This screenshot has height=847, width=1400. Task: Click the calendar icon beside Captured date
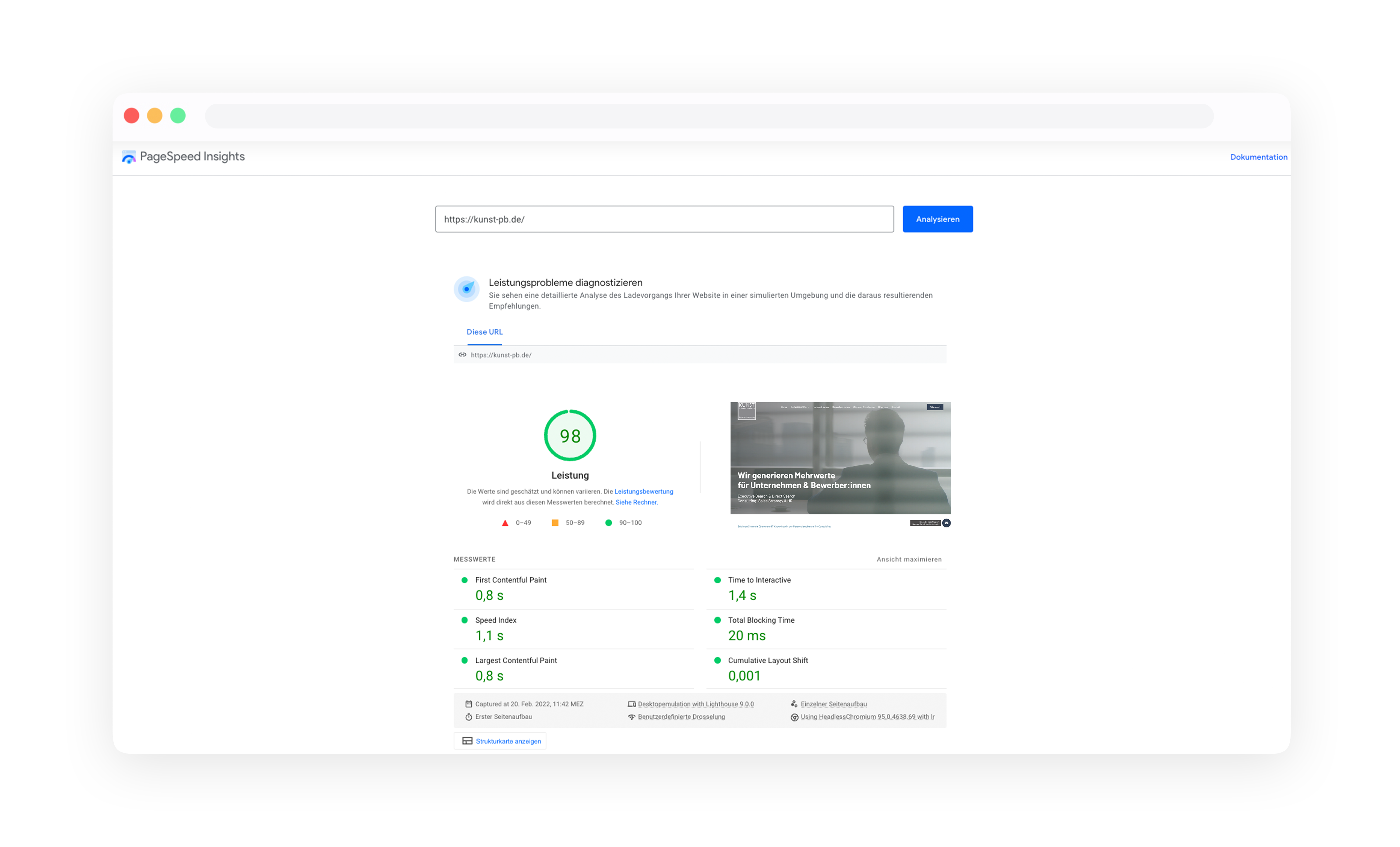click(469, 704)
